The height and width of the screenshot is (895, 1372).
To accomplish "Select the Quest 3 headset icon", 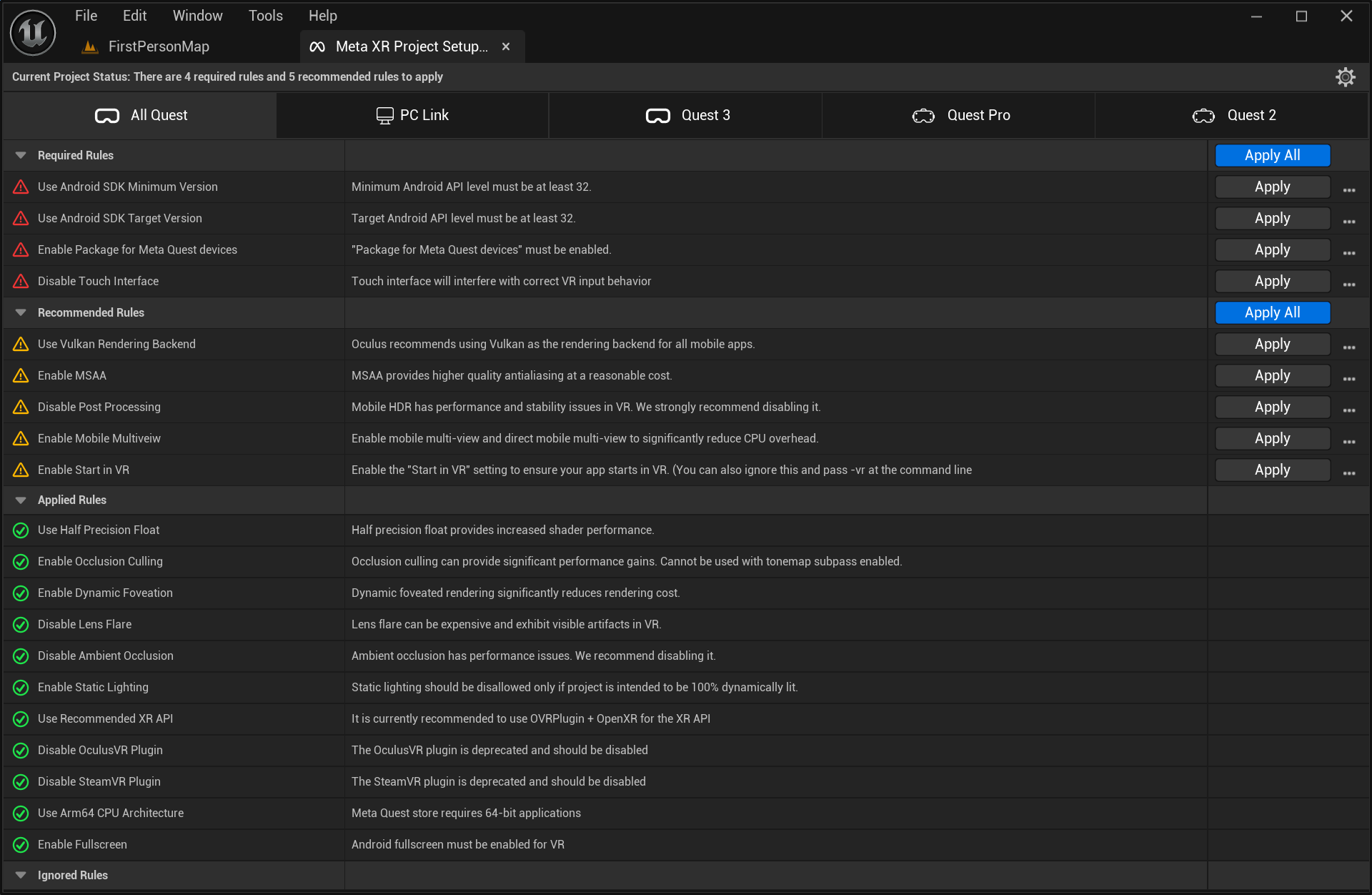I will click(x=658, y=114).
